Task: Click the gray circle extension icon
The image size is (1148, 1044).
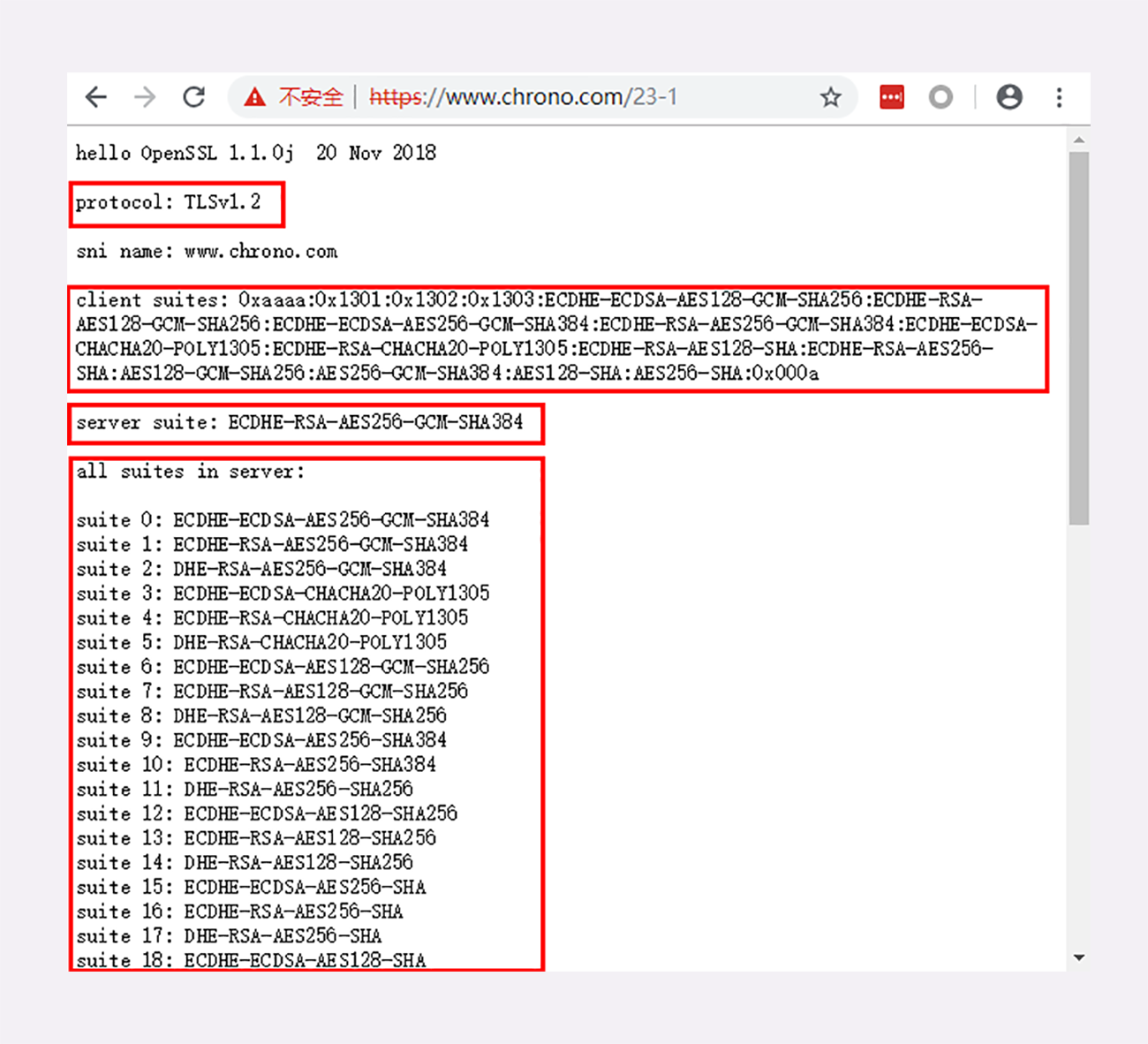Action: click(940, 97)
